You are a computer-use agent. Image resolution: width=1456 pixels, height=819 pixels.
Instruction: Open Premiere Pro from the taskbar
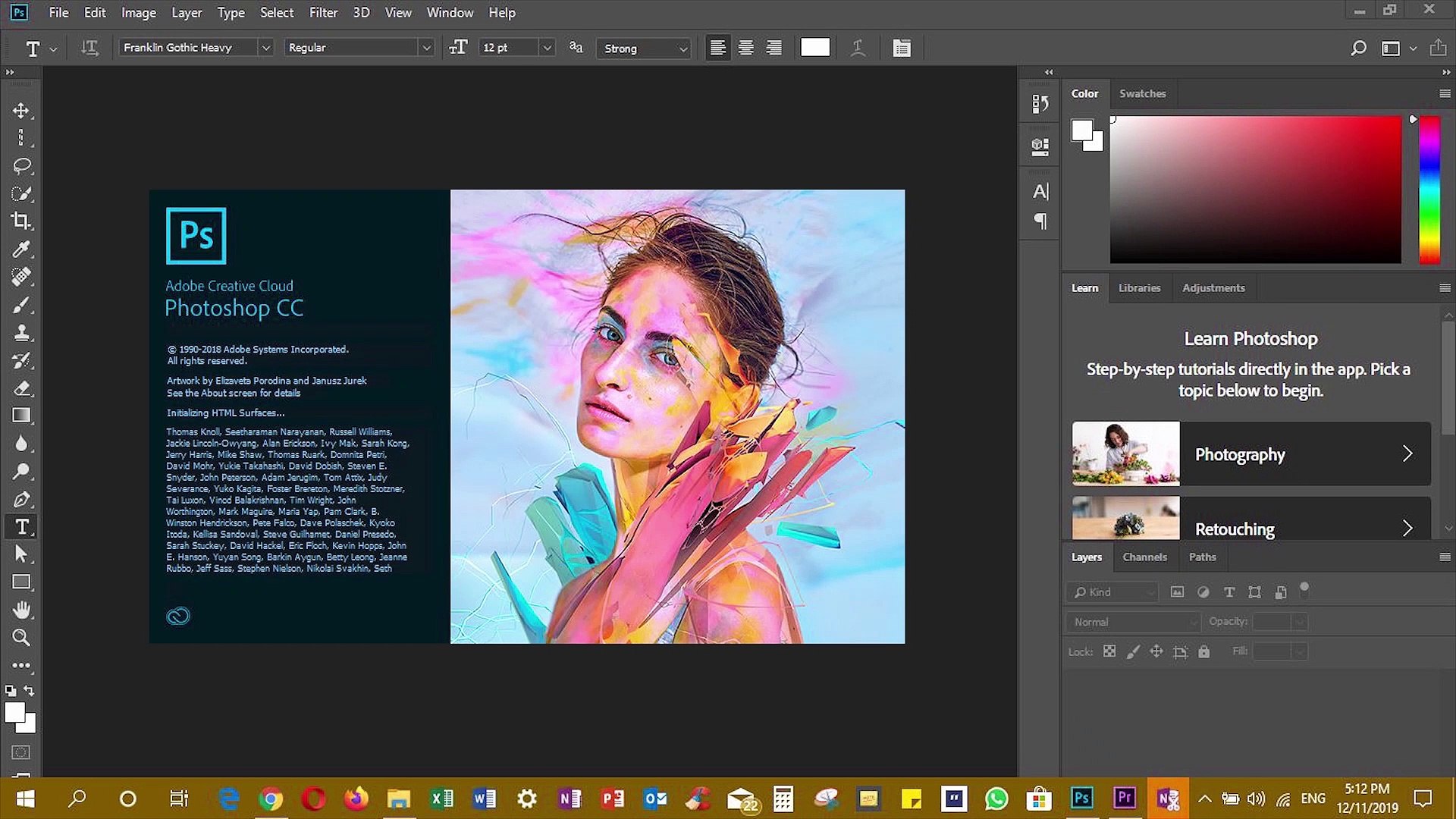coord(1125,798)
